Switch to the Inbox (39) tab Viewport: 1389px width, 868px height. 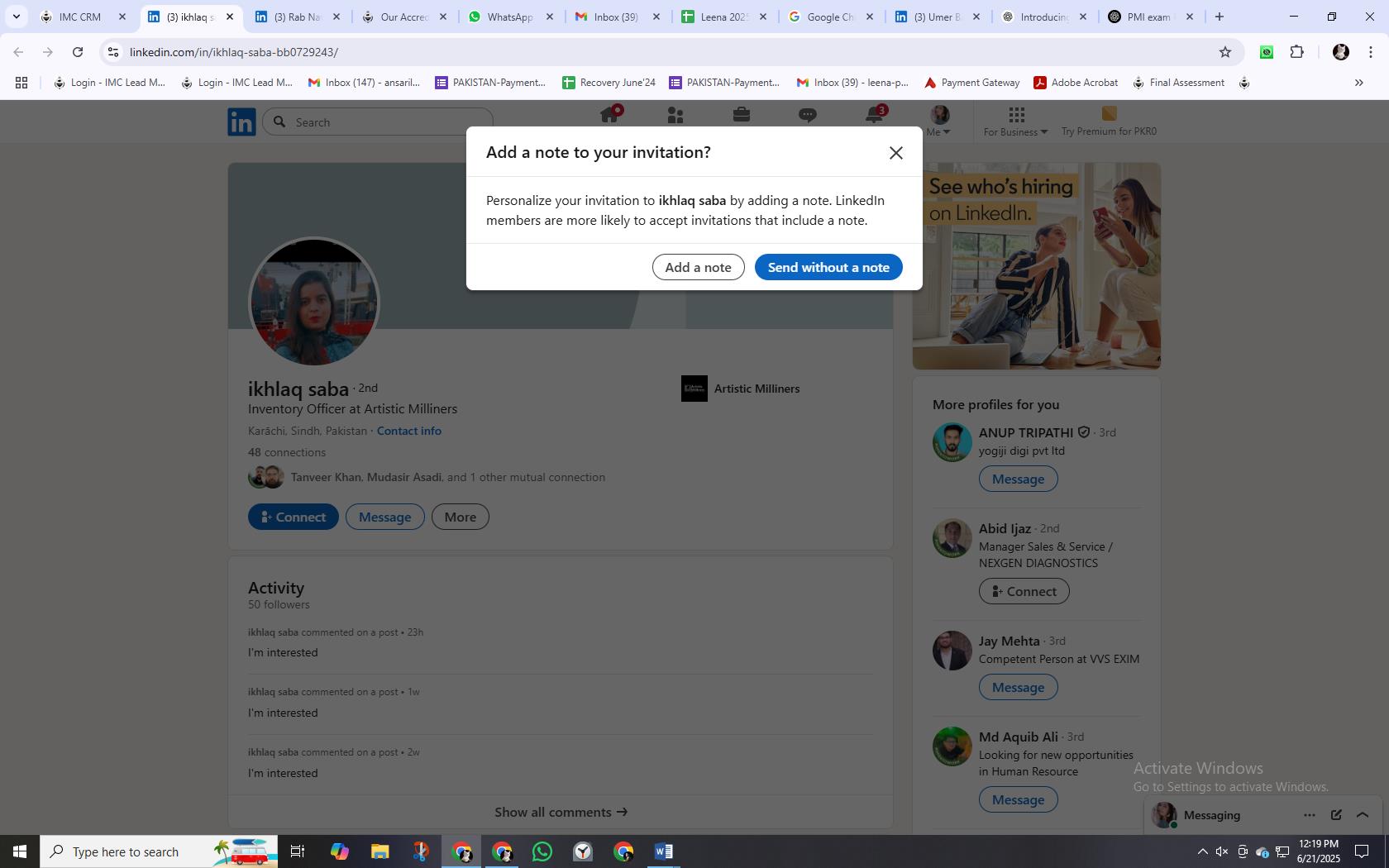click(617, 17)
